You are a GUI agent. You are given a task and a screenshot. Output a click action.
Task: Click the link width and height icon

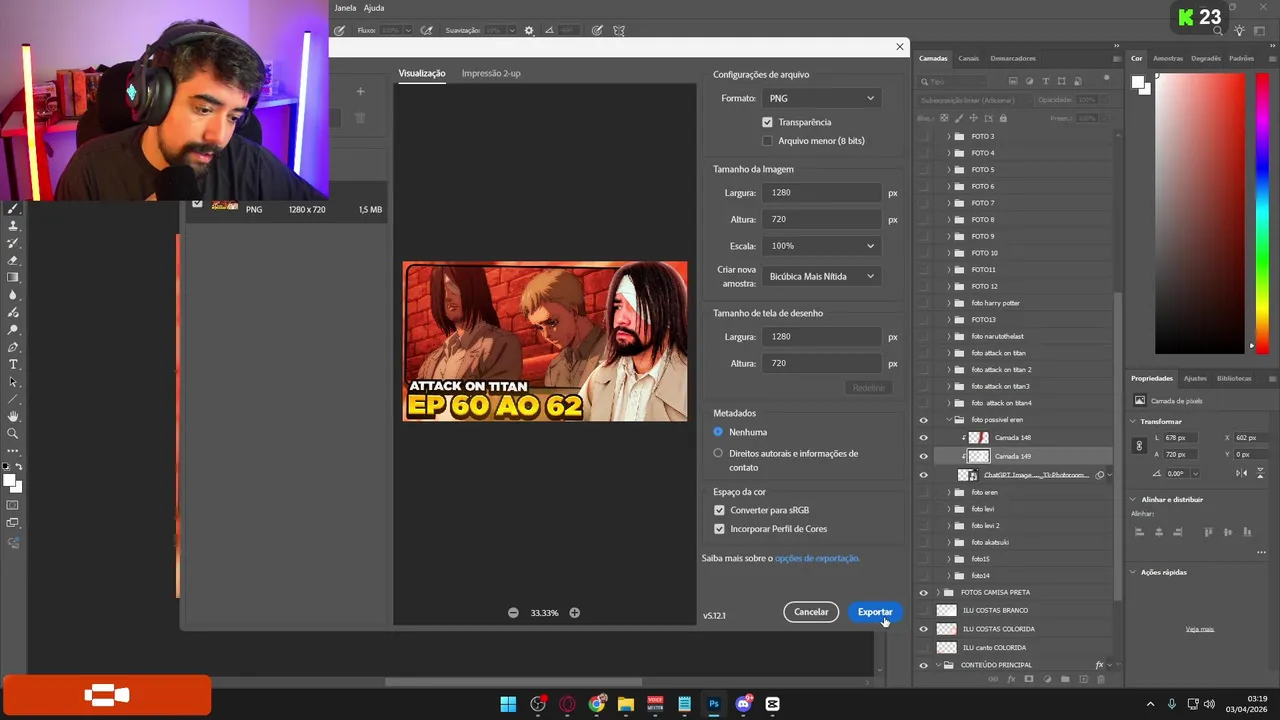1139,446
